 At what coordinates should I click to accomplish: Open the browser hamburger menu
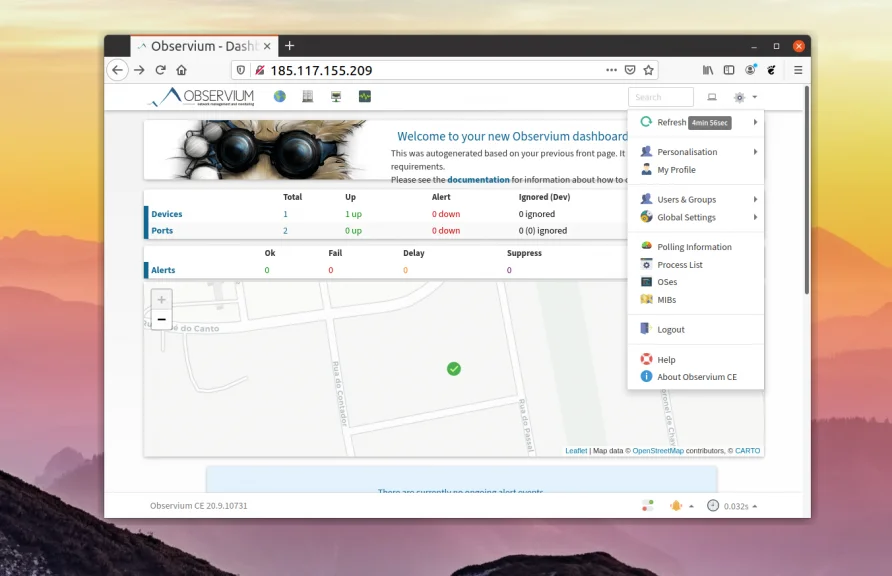(x=798, y=70)
